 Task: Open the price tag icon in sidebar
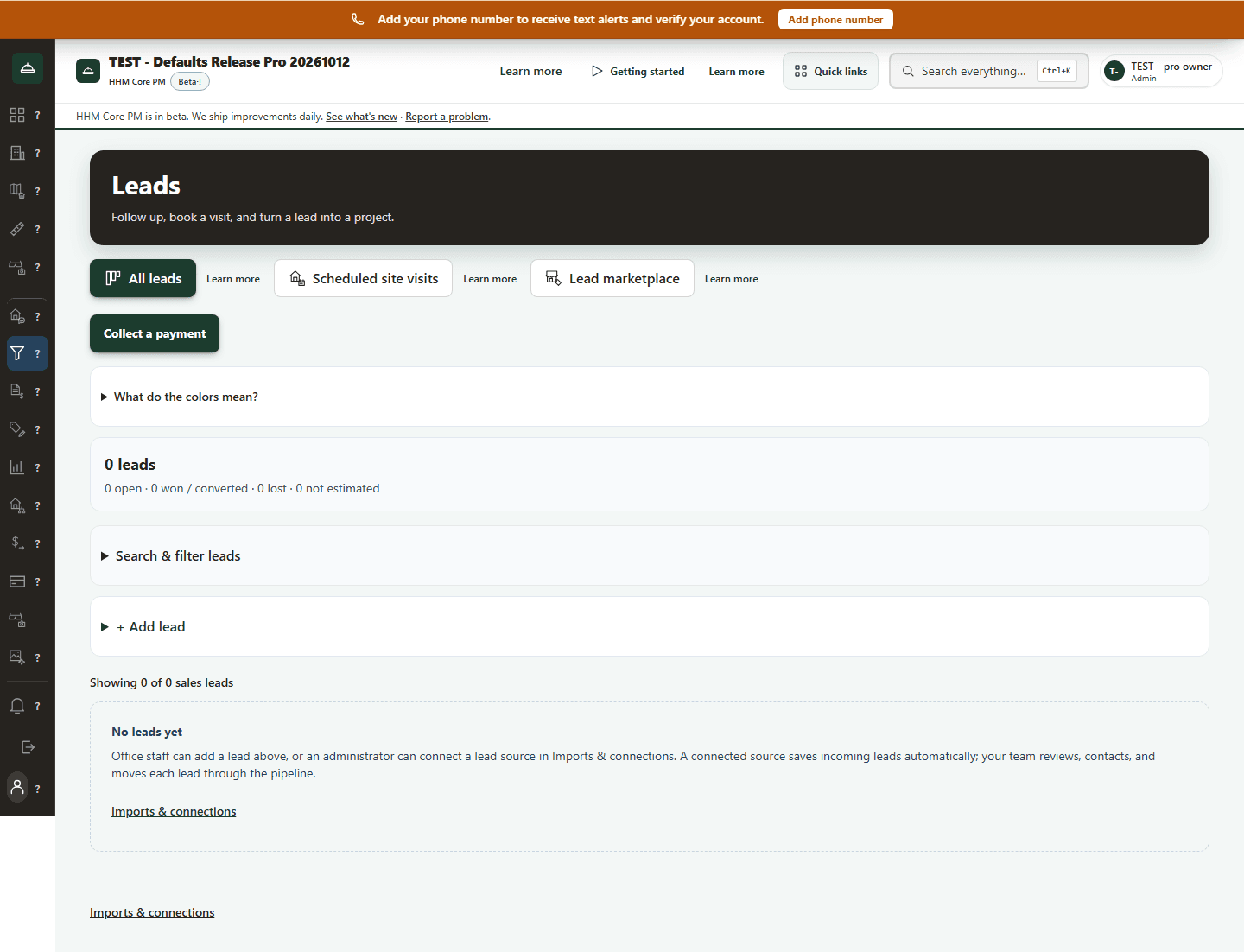17,429
